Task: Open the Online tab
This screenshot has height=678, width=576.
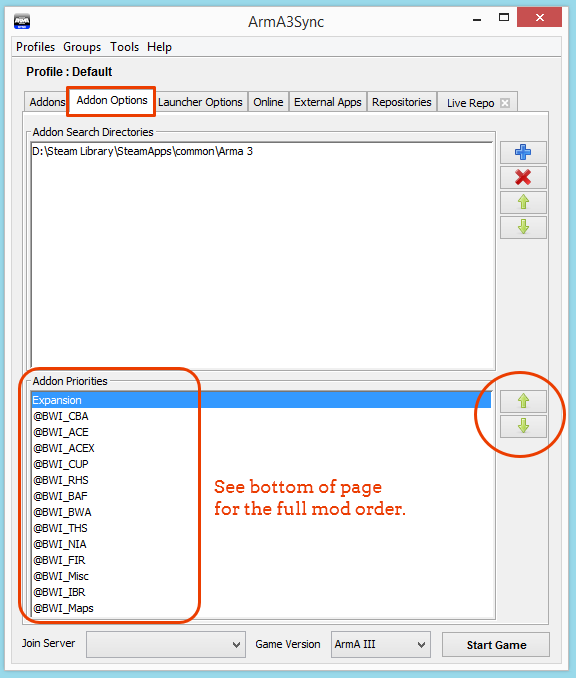Action: (x=268, y=102)
